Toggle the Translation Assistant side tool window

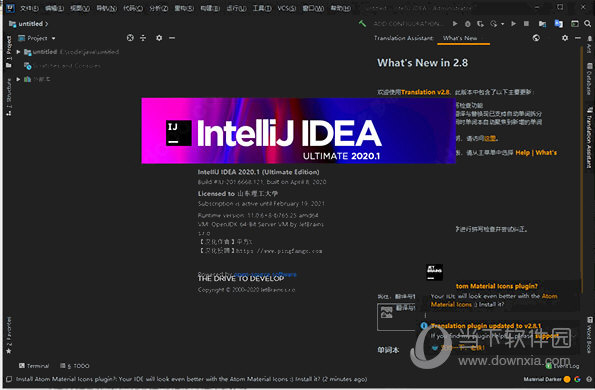coord(589,137)
